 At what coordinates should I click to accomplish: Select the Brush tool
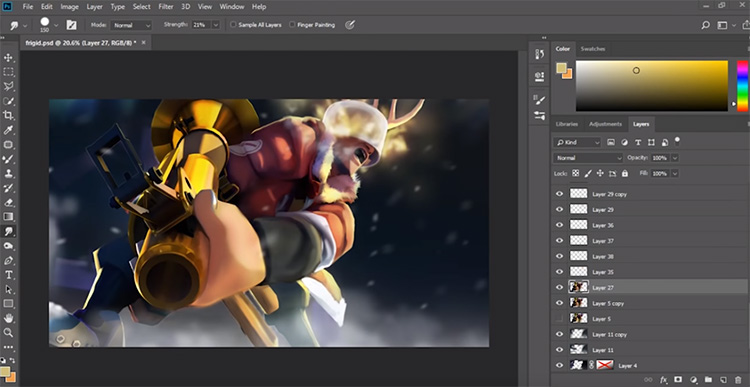tap(8, 159)
